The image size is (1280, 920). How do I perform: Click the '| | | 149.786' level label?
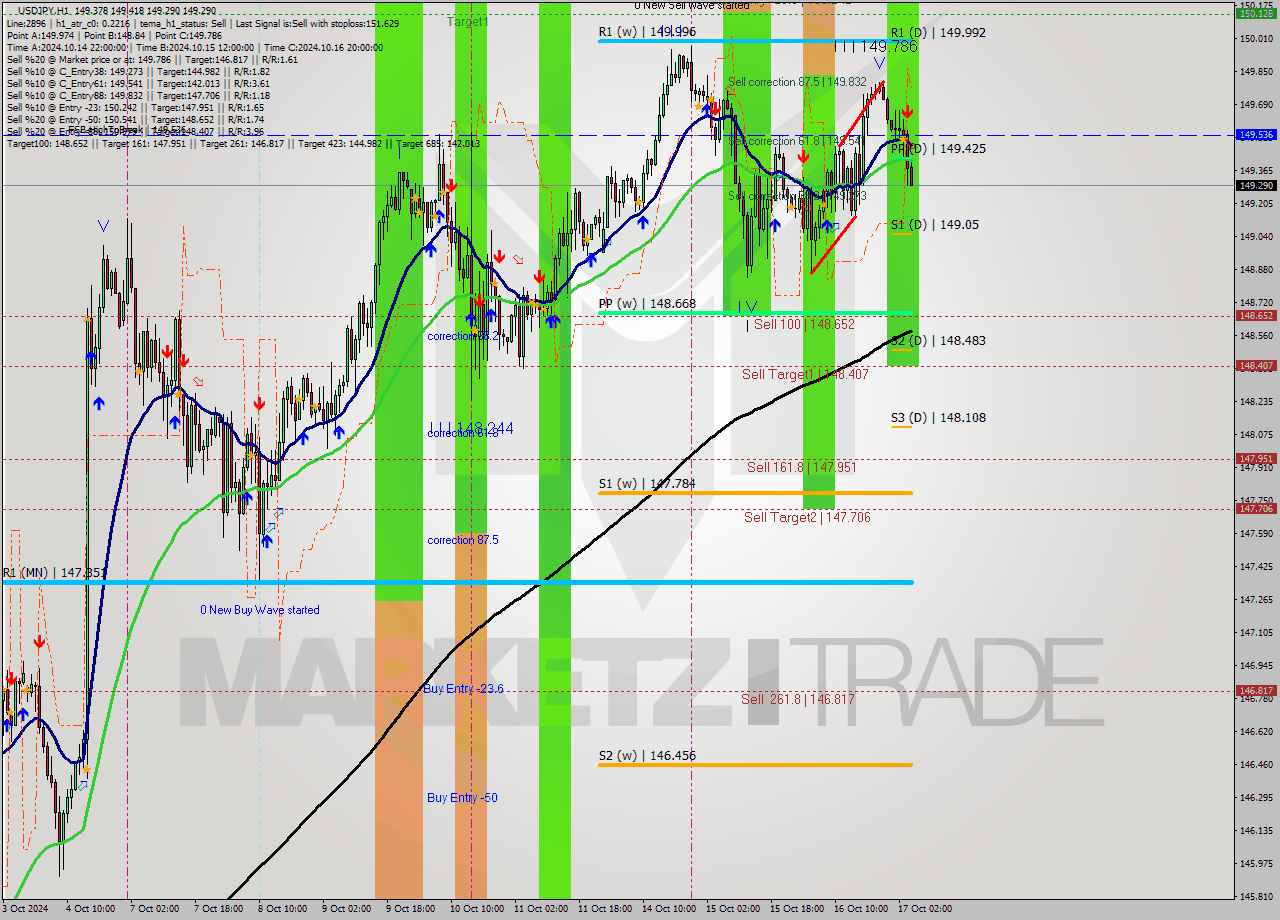click(x=875, y=46)
